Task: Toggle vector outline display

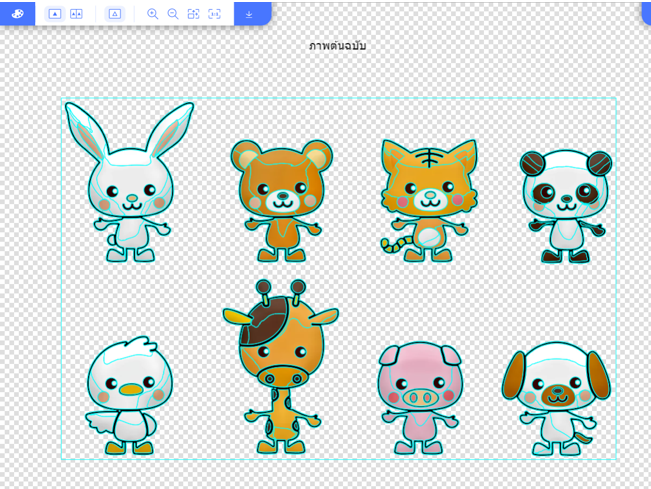Action: (115, 14)
